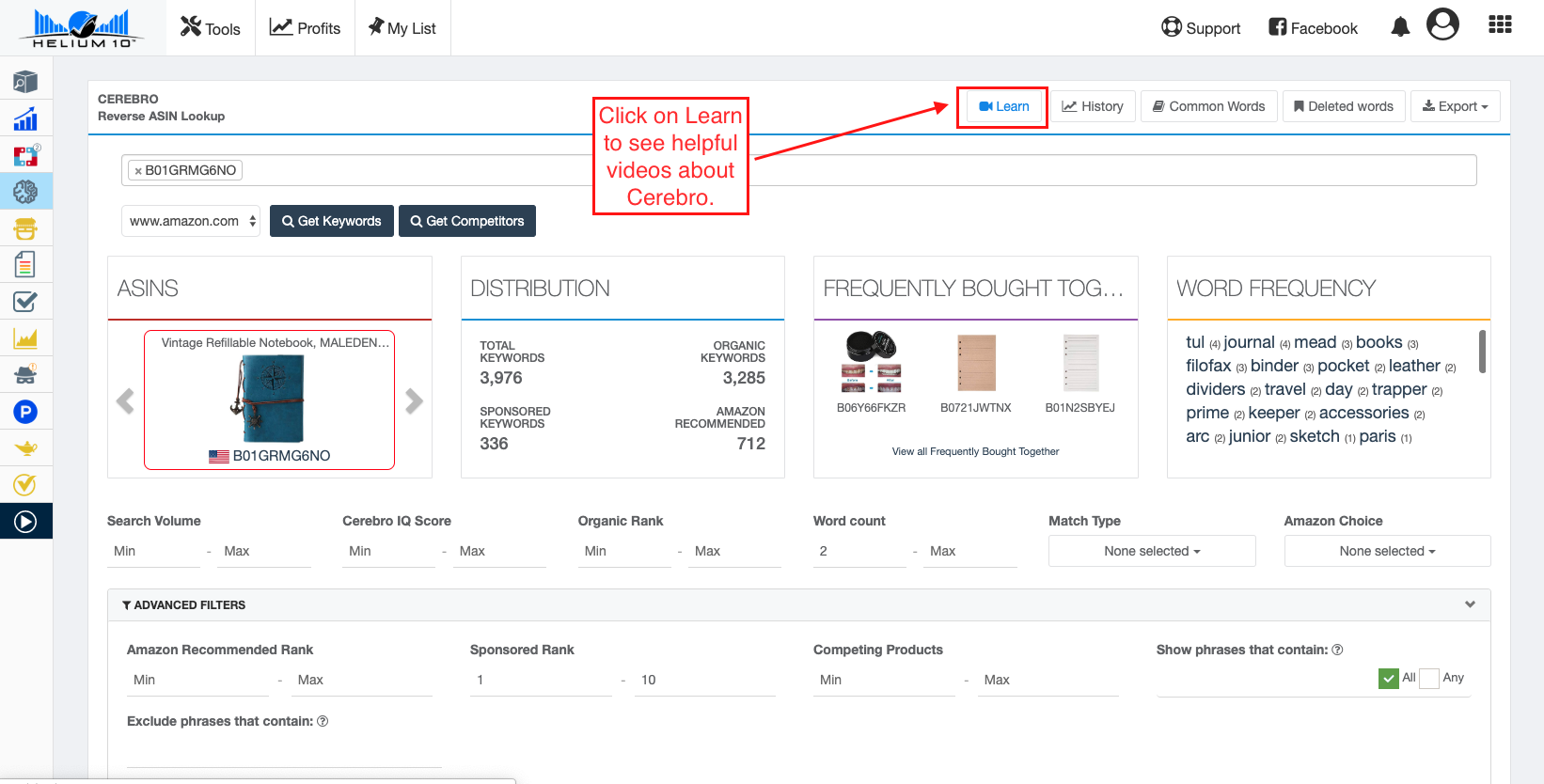This screenshot has width=1544, height=784.
Task: Open the Cerebro brain icon in sidebar
Action: 25,192
